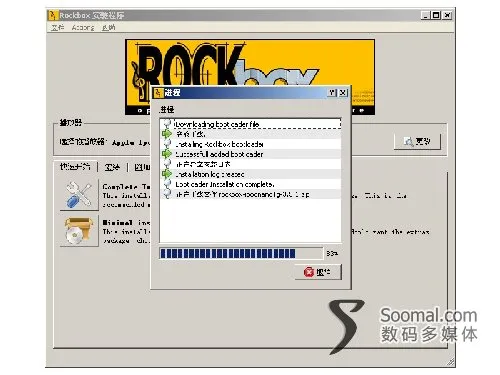This screenshot has width=500, height=375.
Task: Click the resize grip at the window corner
Action: click(x=451, y=363)
